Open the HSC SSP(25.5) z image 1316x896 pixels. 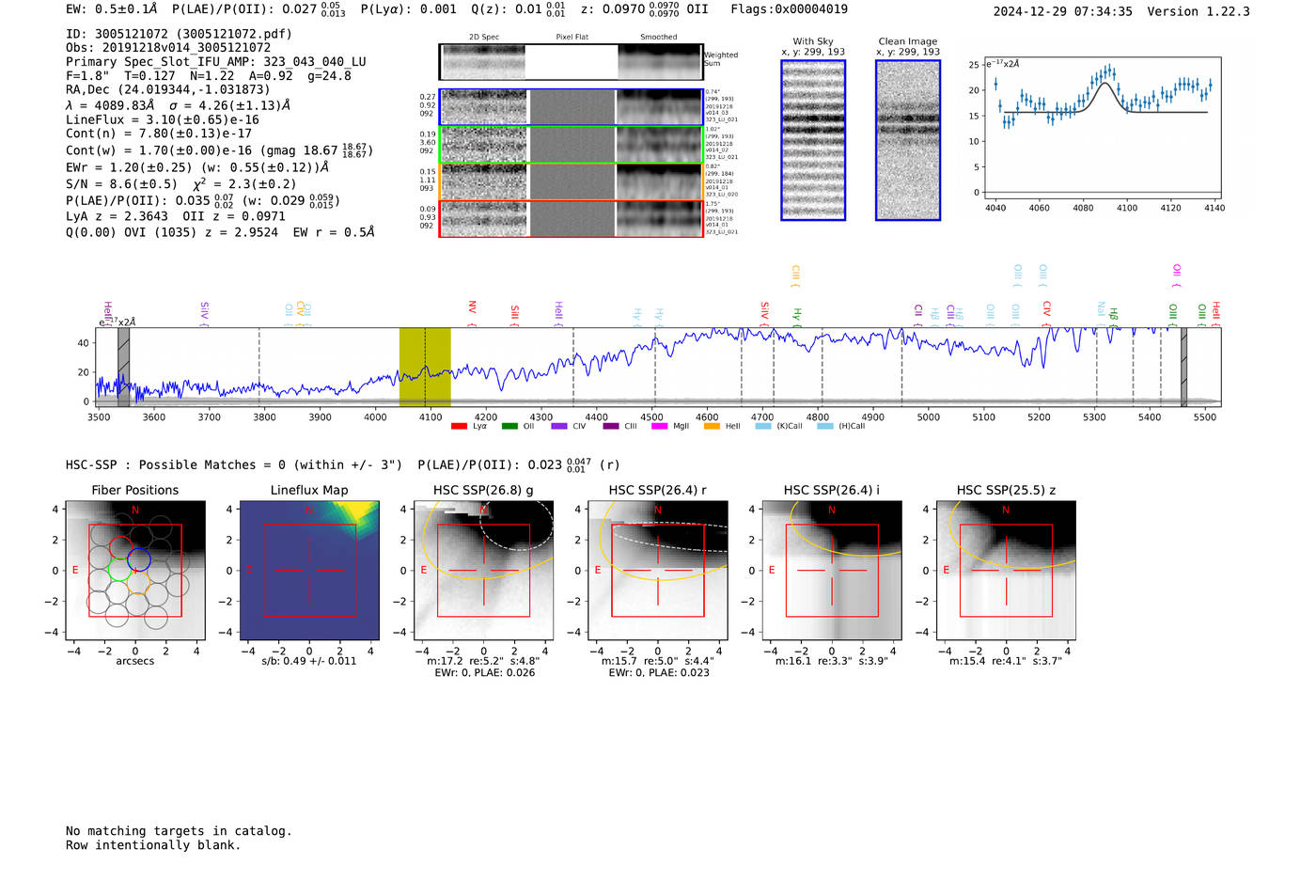point(1006,570)
